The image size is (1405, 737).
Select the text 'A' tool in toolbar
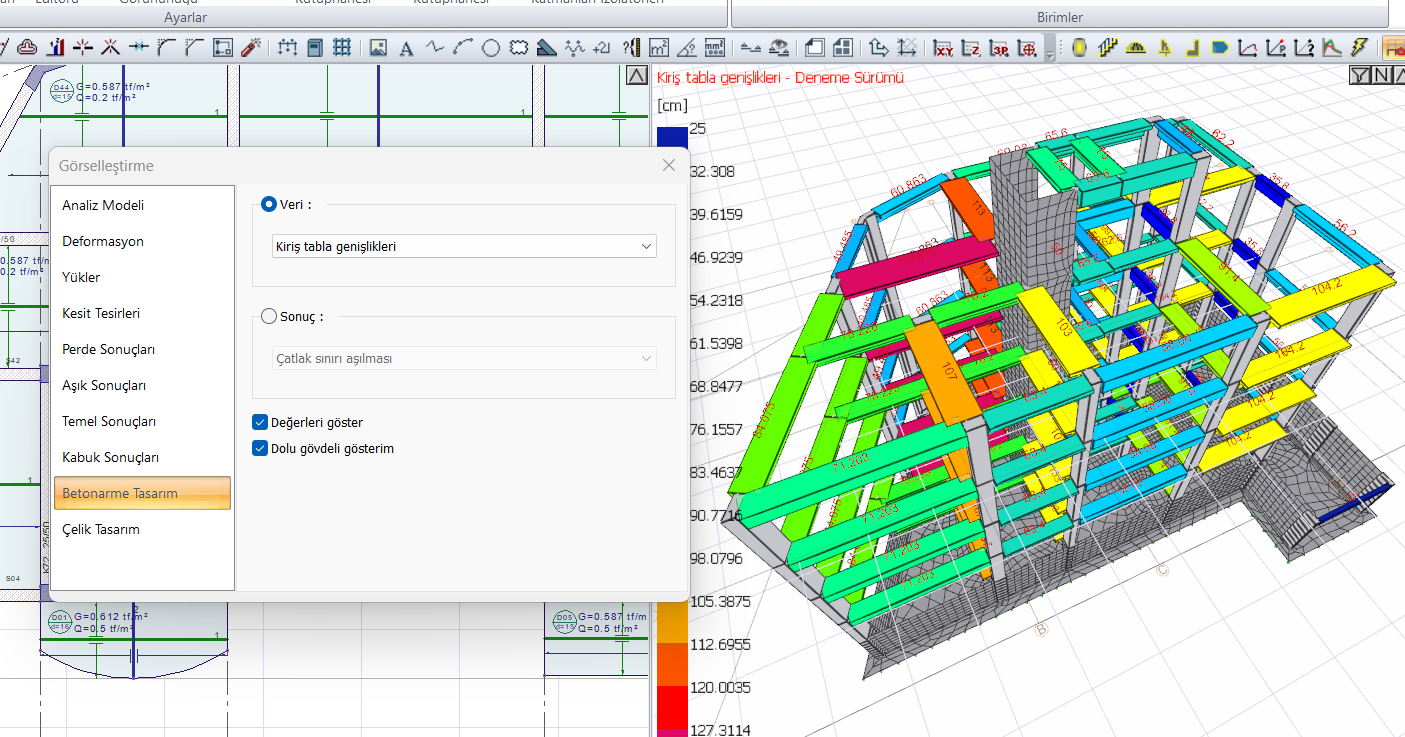point(406,48)
